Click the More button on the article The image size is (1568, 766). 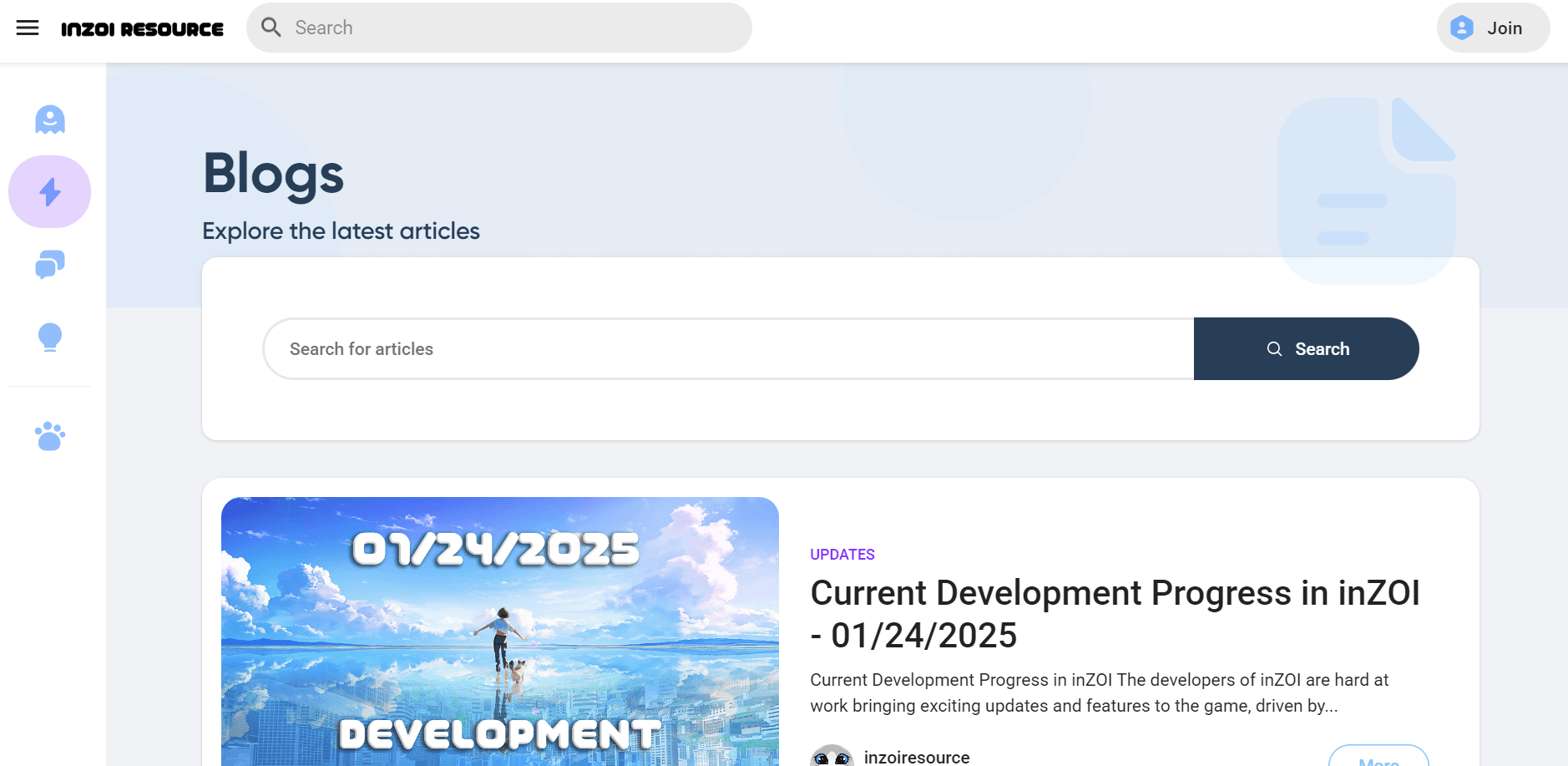[1378, 758]
